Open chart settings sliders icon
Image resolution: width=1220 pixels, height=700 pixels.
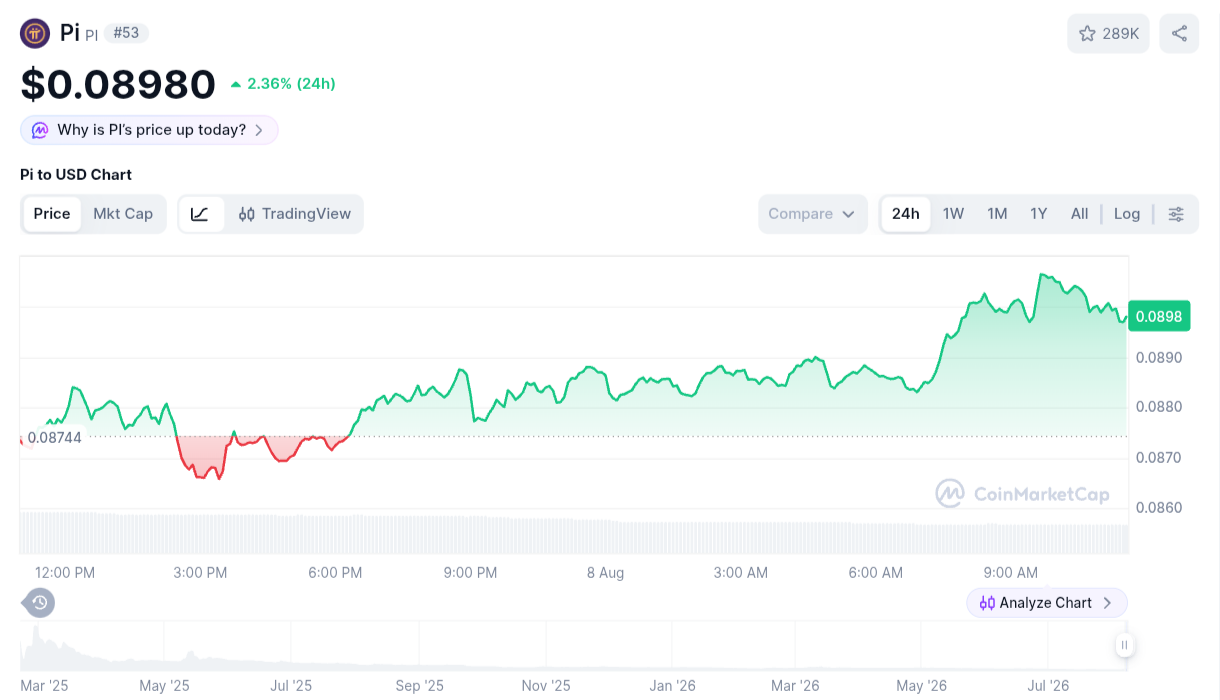tap(1176, 214)
